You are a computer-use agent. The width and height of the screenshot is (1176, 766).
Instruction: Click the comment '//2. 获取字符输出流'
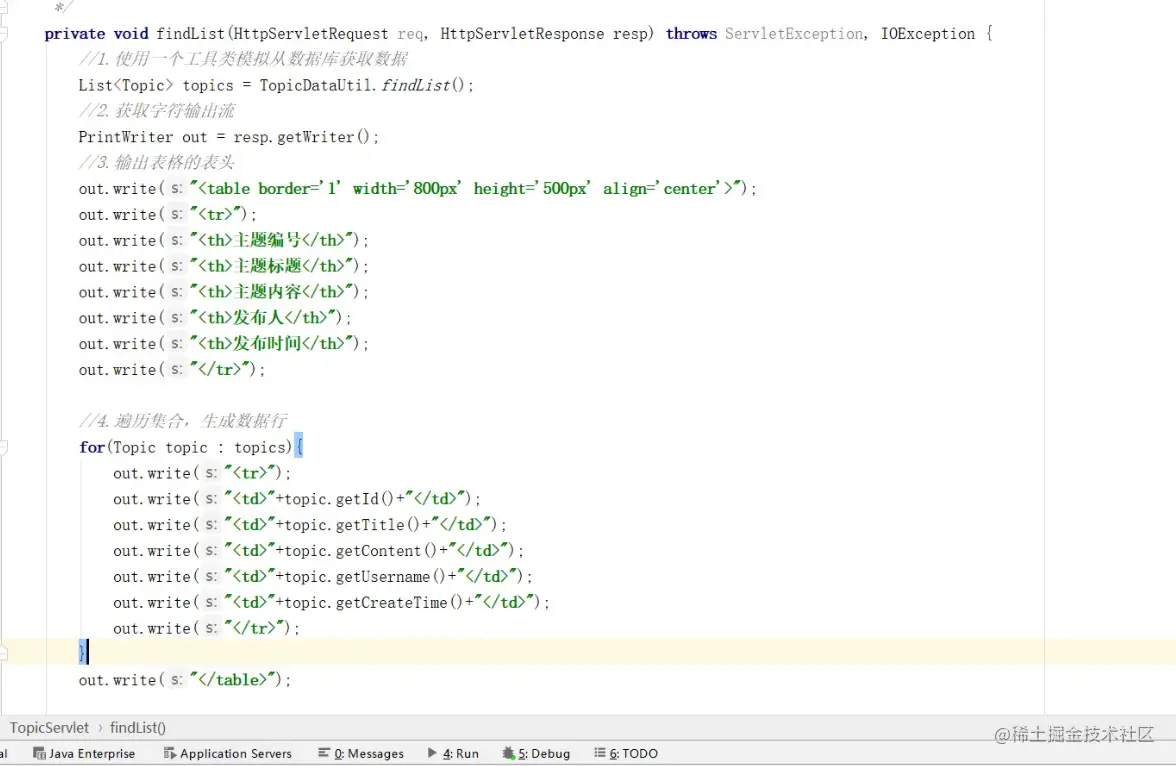pos(157,111)
